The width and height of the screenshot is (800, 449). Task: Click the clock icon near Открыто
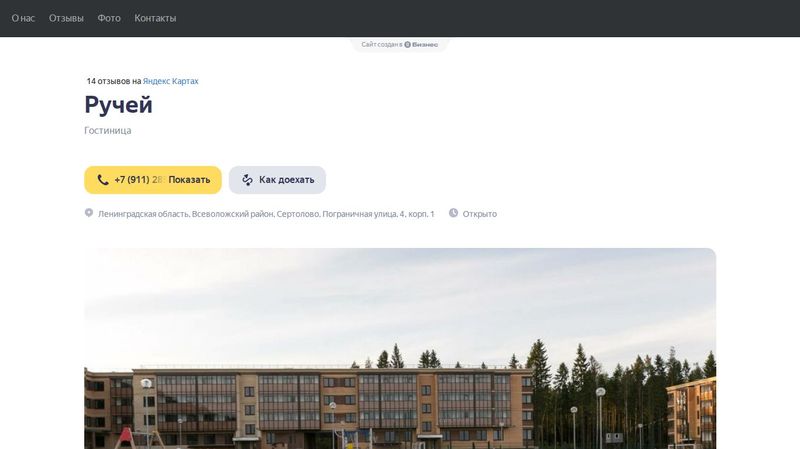(x=453, y=213)
